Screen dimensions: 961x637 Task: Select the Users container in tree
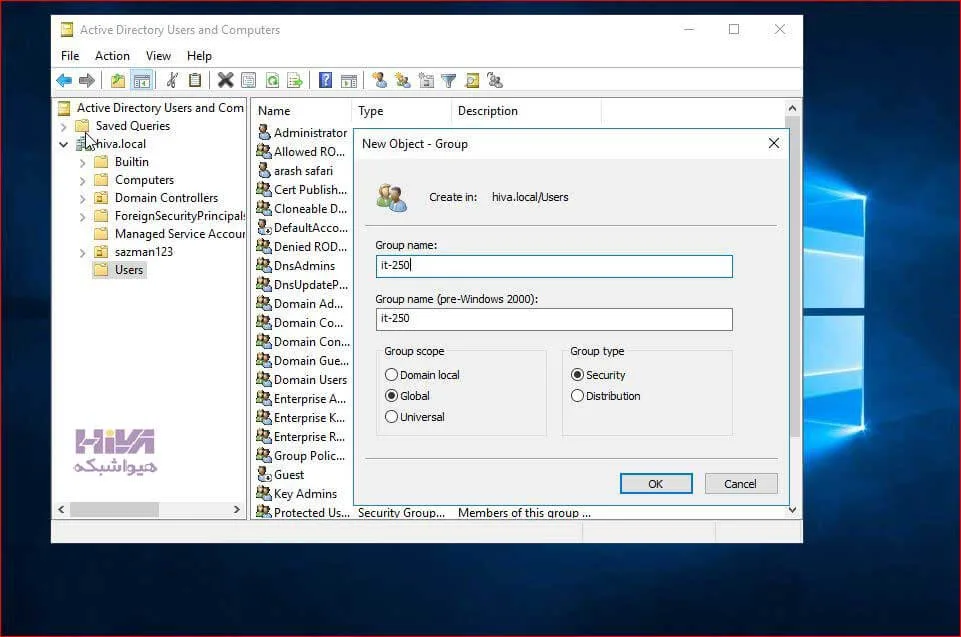point(120,270)
